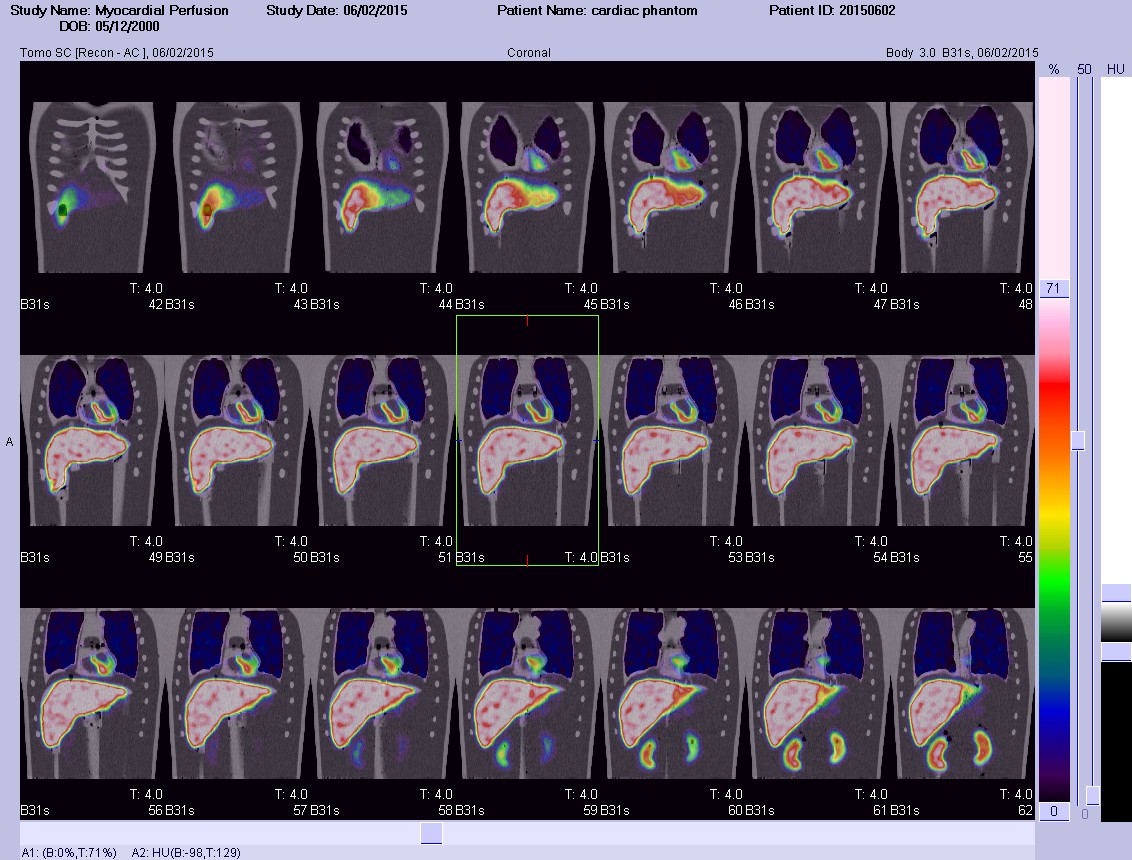This screenshot has width=1132, height=860.
Task: Select coronal fused slice 51
Action: (383, 440)
